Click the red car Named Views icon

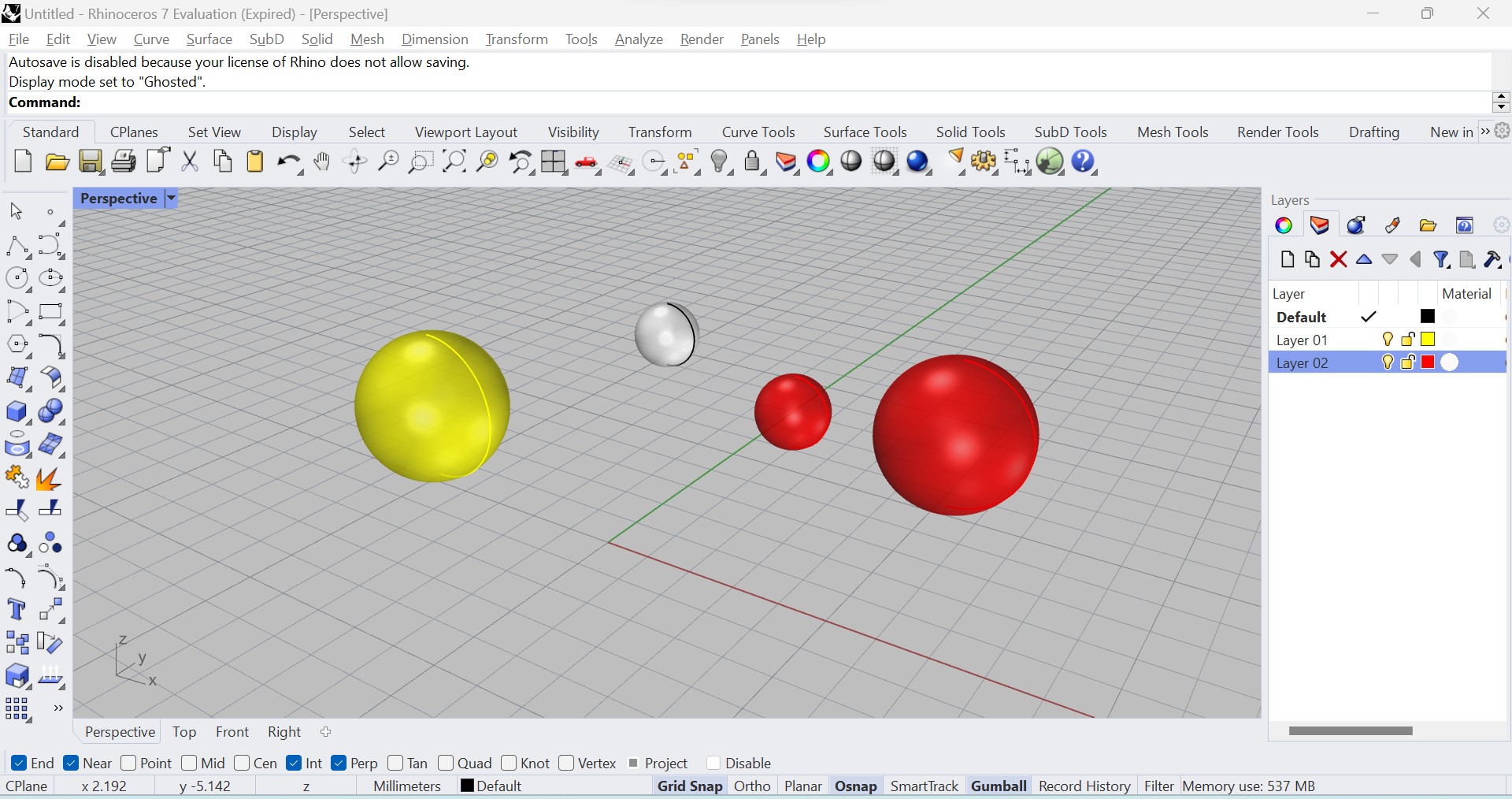pos(587,163)
